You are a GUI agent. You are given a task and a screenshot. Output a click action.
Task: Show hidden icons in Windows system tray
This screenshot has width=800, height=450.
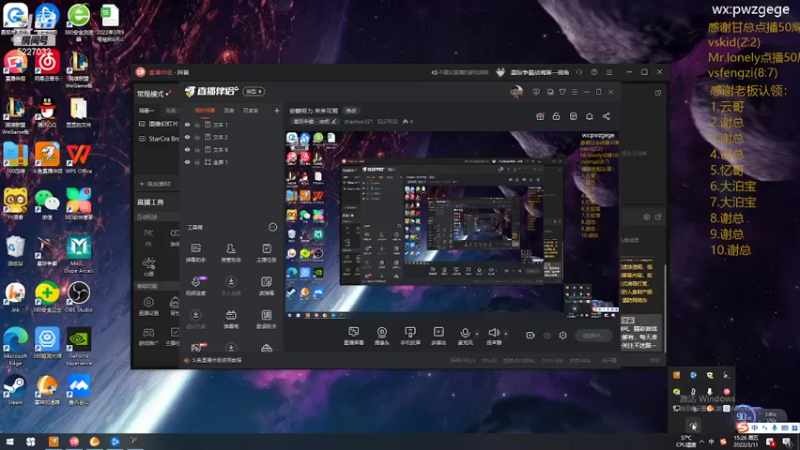pos(702,442)
